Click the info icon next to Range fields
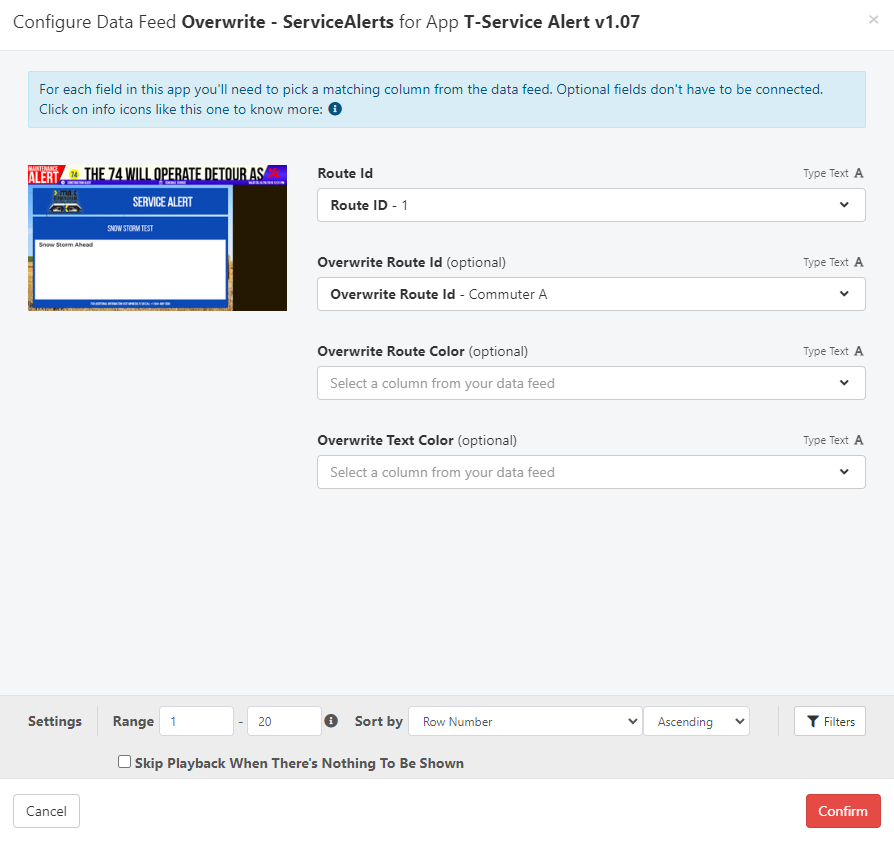The width and height of the screenshot is (894, 841). (x=331, y=721)
